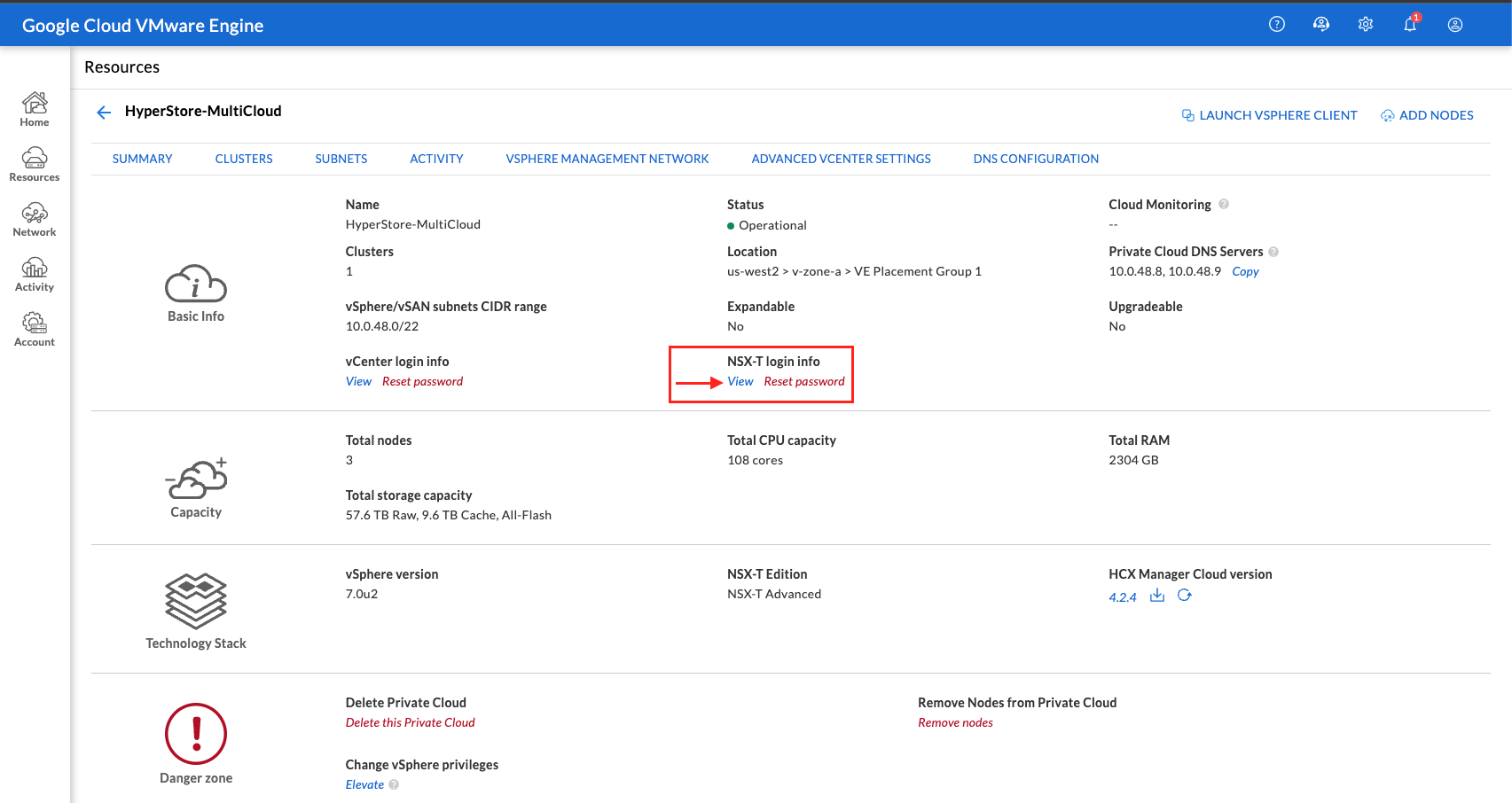
Task: Refresh the HCX Manager Cloud version
Action: point(1185,596)
